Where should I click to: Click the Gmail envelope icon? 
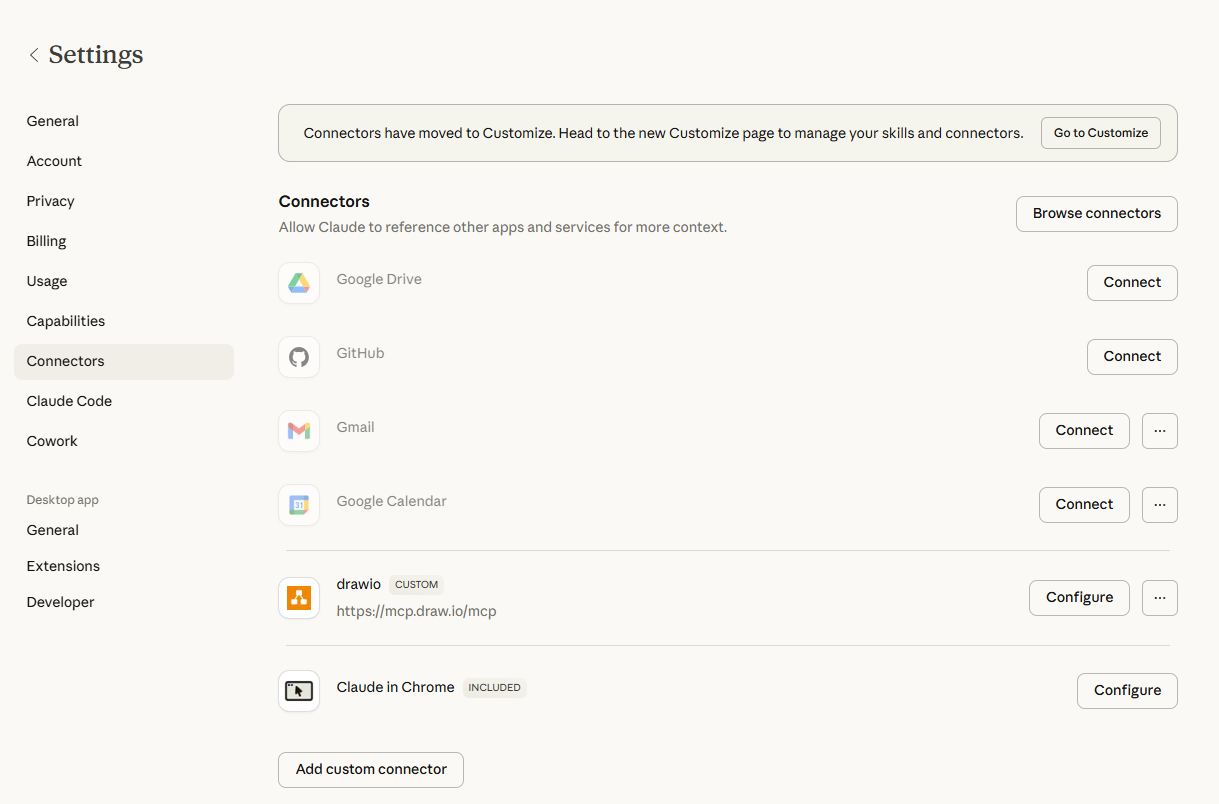[299, 431]
